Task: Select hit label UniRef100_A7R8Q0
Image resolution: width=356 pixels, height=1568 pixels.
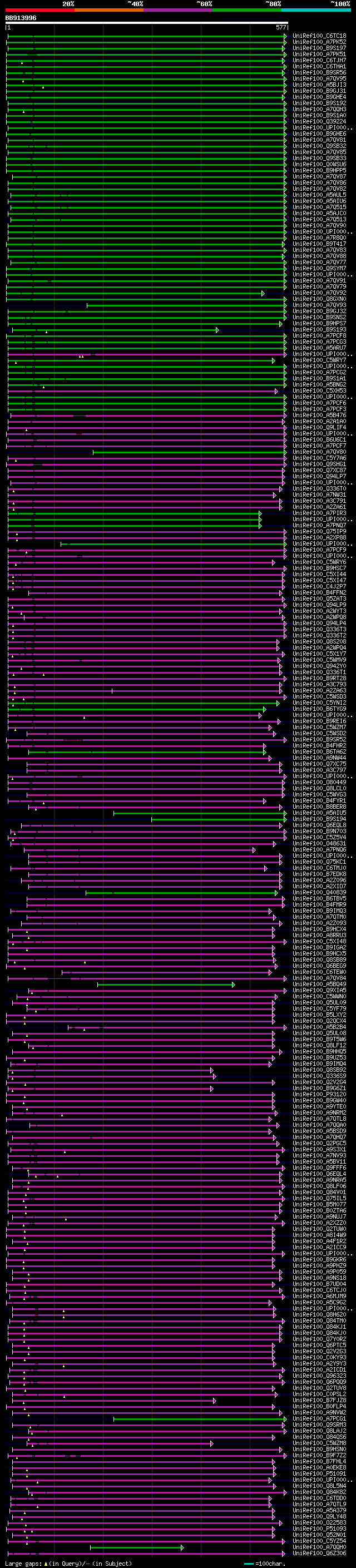Action: pyautogui.click(x=319, y=238)
